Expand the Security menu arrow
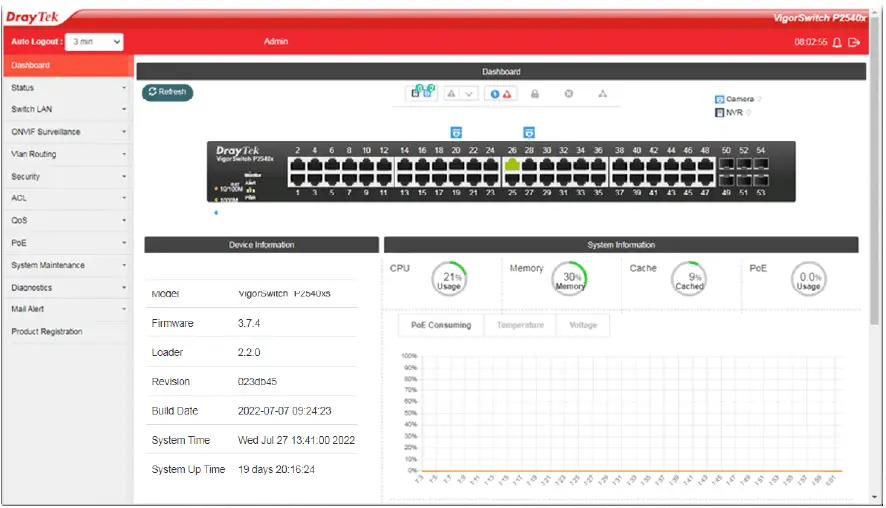The height and width of the screenshot is (508, 886). pyautogui.click(x=124, y=177)
